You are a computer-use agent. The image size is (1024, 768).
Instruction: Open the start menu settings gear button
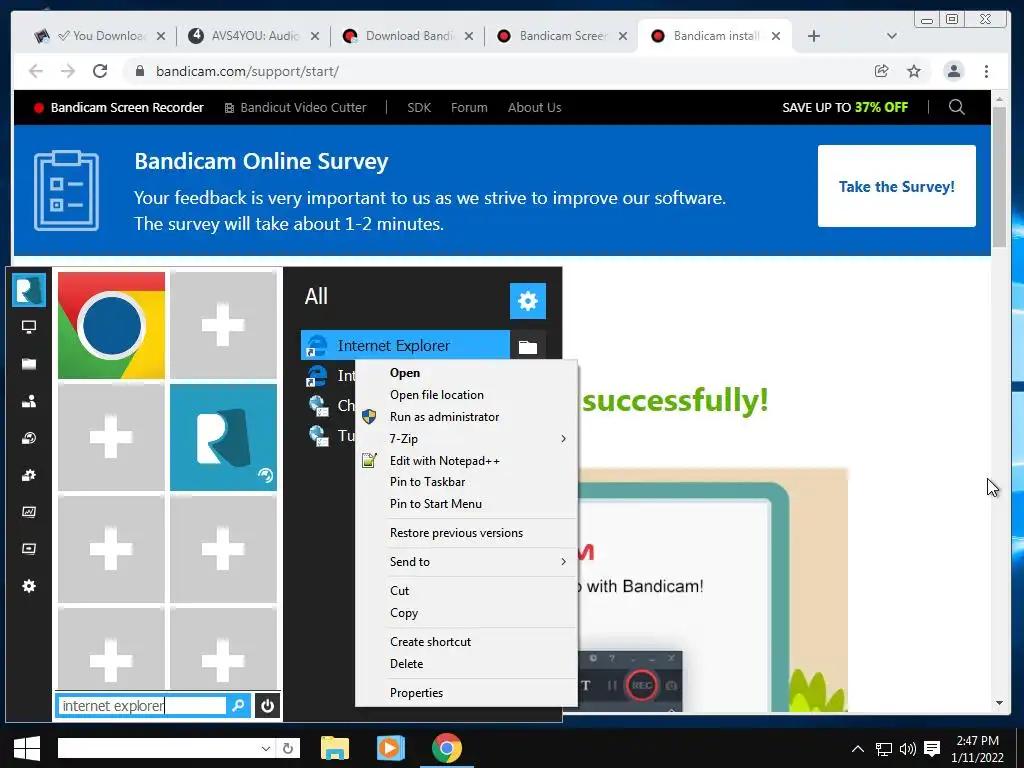click(x=528, y=301)
